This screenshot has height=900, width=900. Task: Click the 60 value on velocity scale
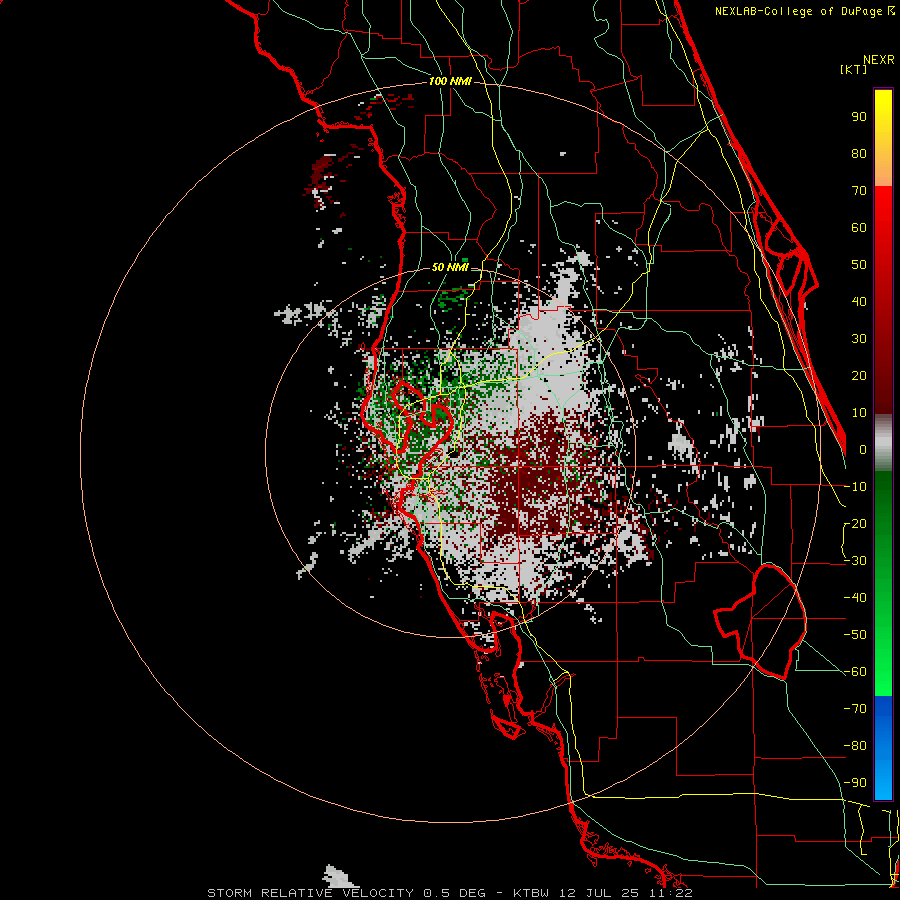click(859, 228)
